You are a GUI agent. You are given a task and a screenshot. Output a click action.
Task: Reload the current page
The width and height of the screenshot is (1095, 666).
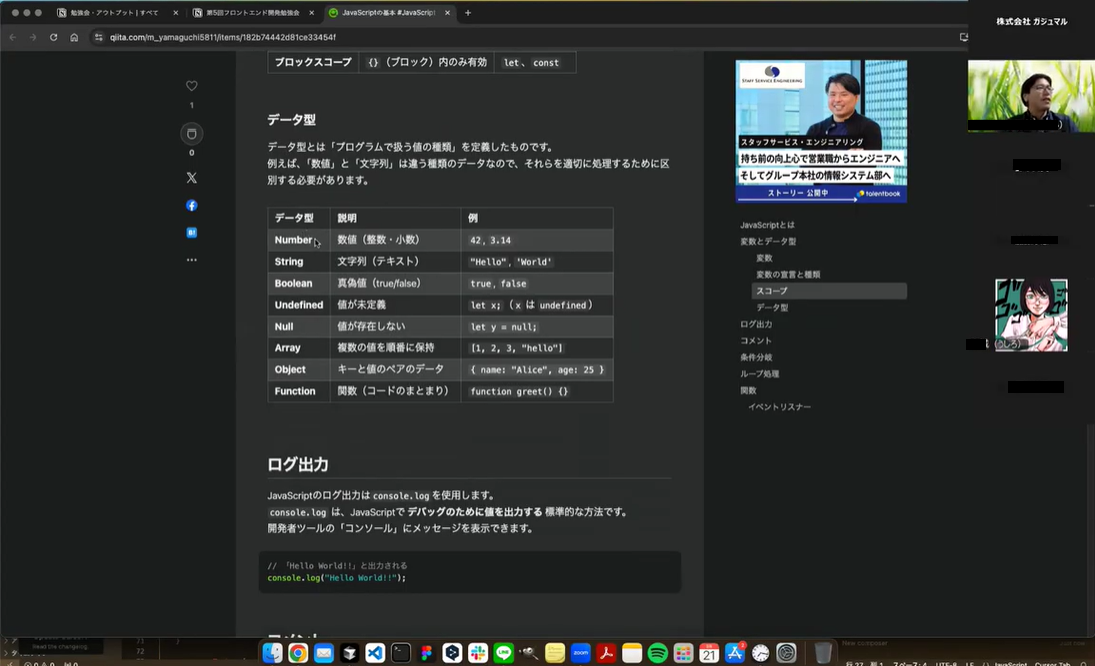point(53,37)
